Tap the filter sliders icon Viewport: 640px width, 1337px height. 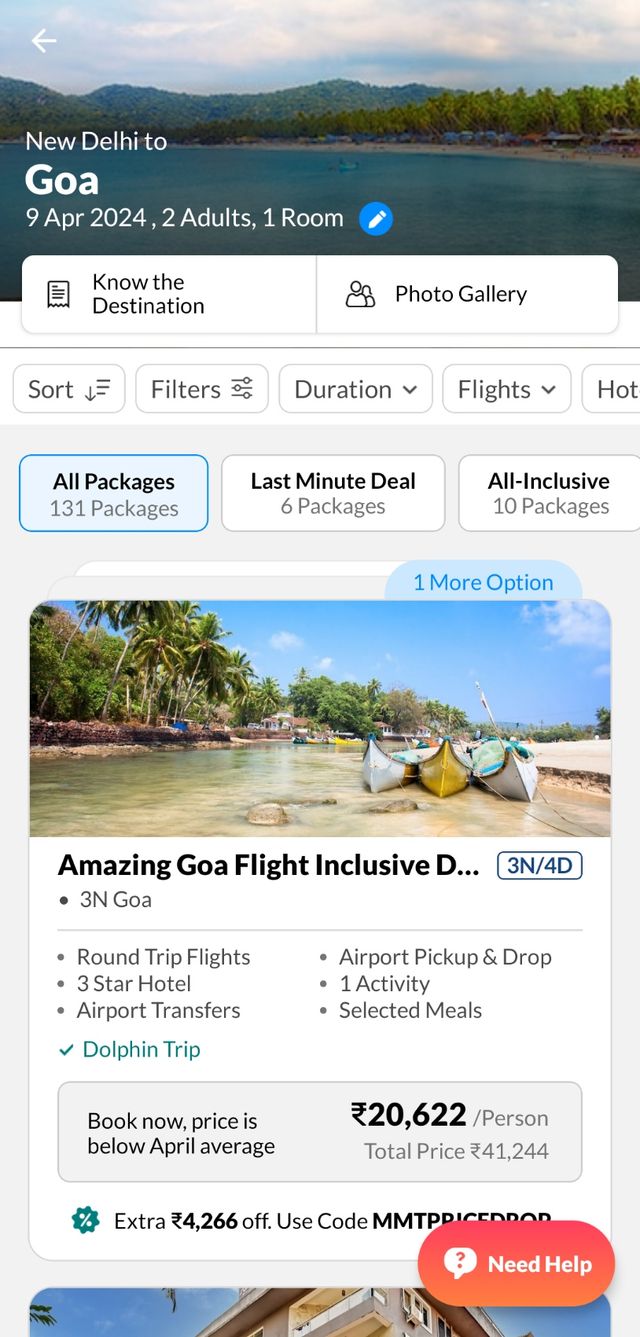click(x=242, y=389)
